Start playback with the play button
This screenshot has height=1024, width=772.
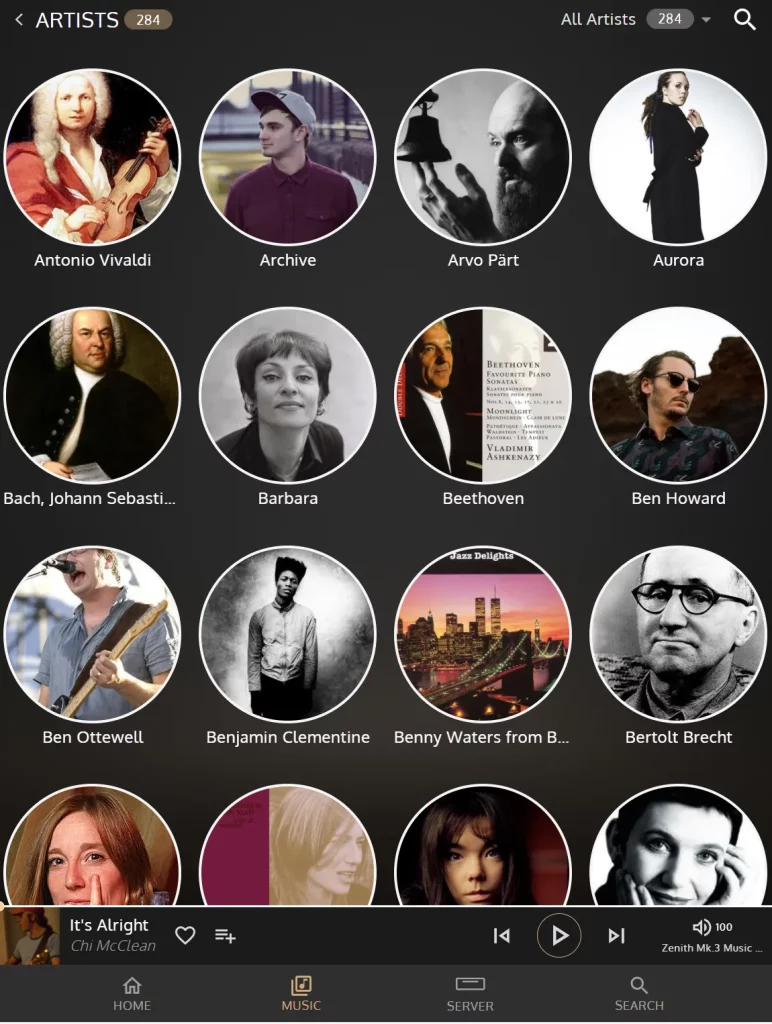559,936
